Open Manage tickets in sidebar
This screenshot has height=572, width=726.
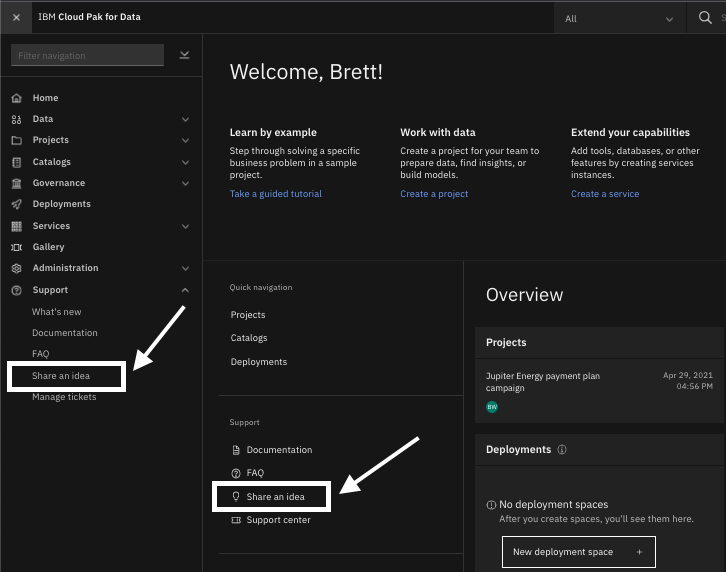tap(64, 397)
